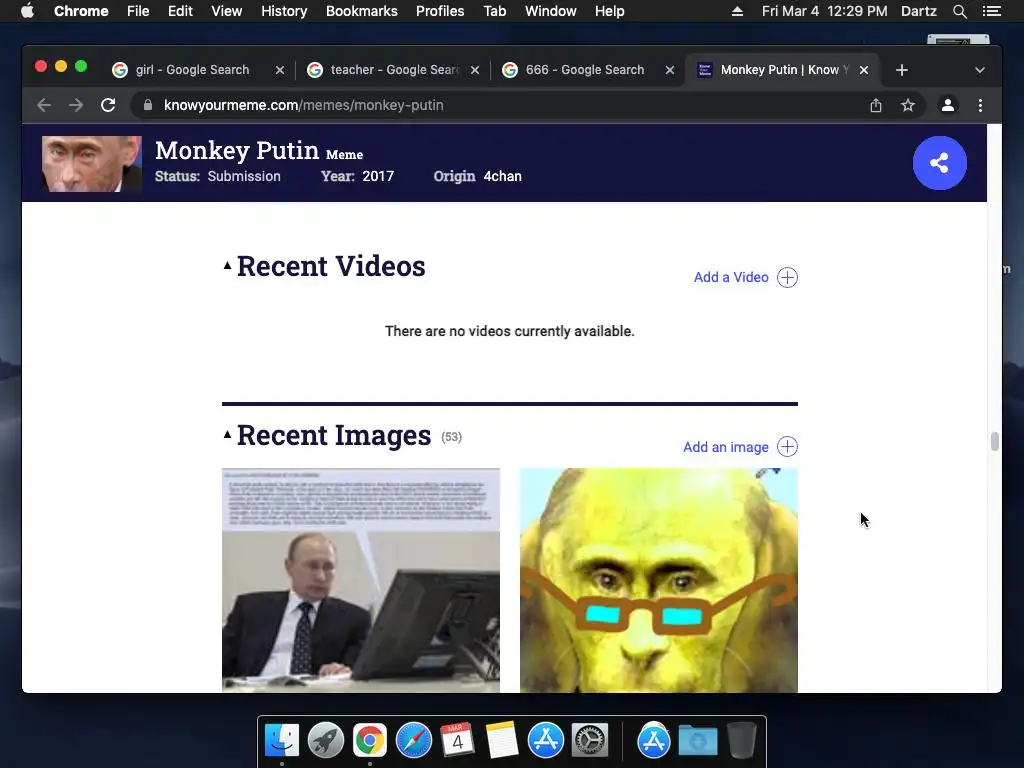Click the page vertical scrollbar thumb
Image resolution: width=1024 pixels, height=768 pixels.
click(994, 441)
